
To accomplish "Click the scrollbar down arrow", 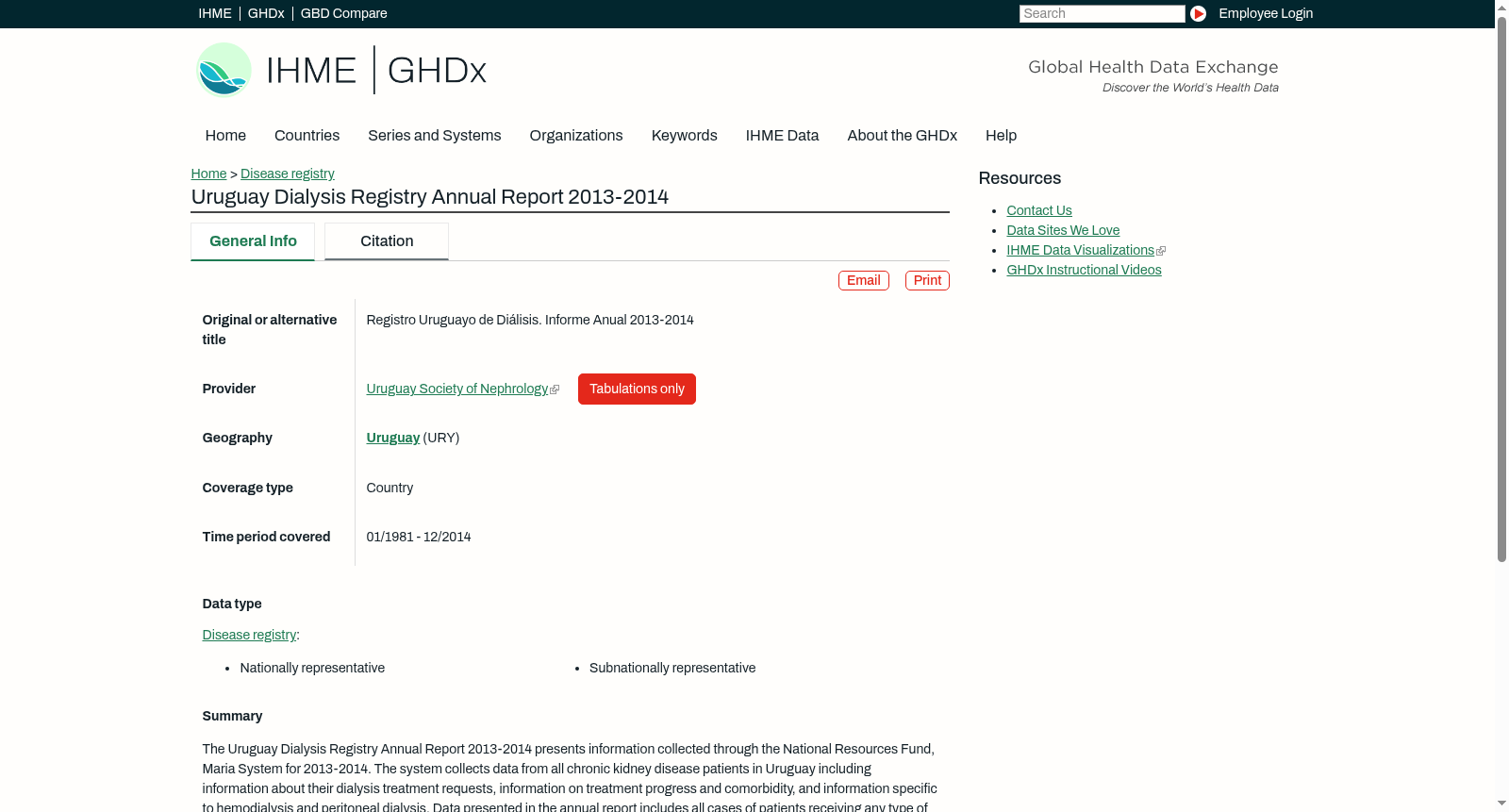I will tap(1501, 804).
